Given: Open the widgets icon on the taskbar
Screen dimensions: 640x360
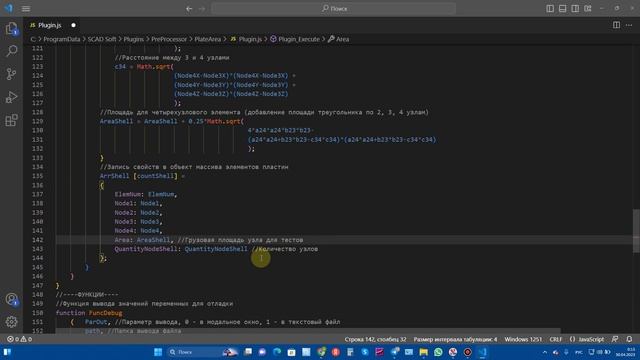Looking at the screenshot, I should click(7, 352).
